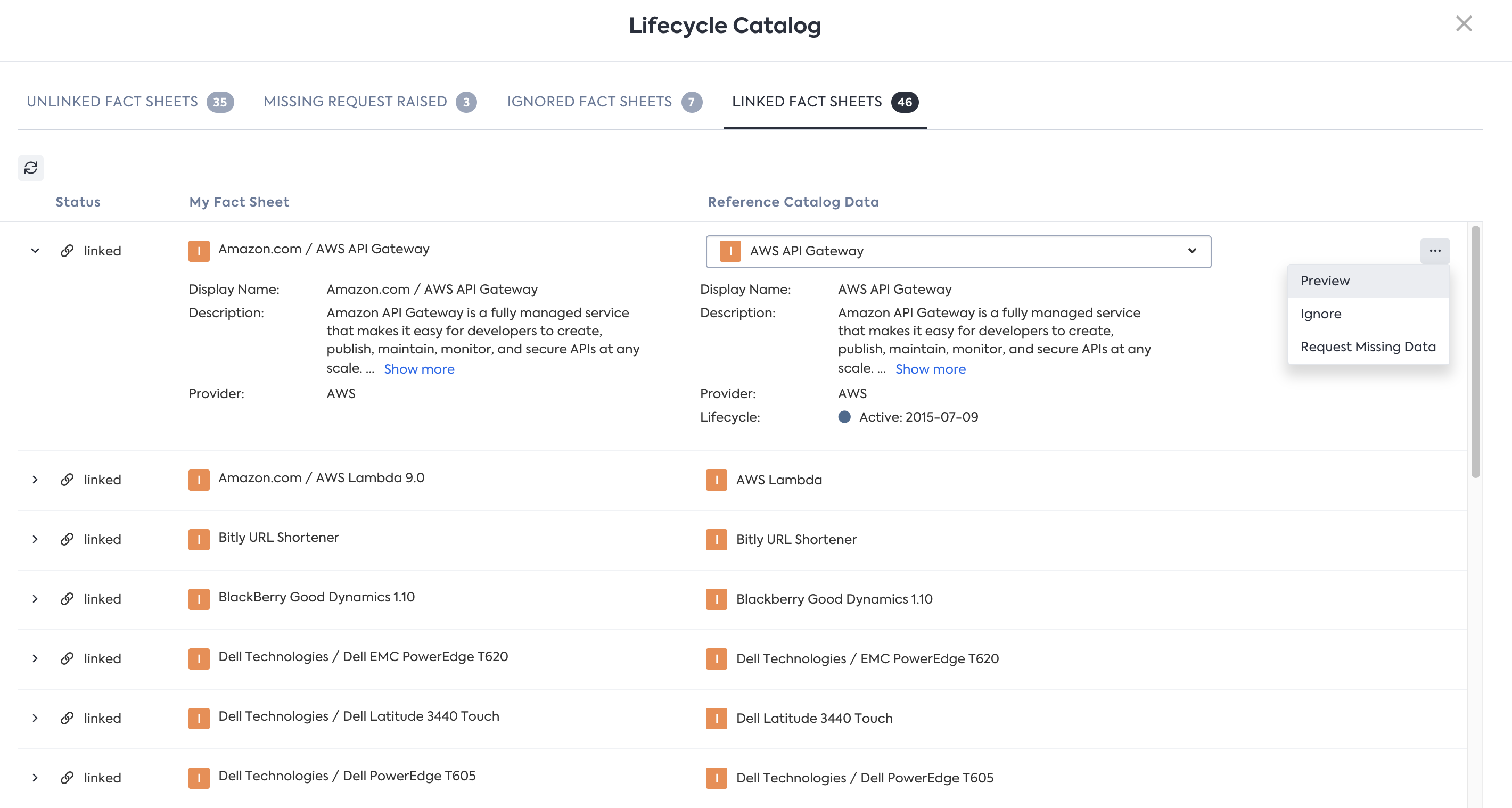Click the 35 count badge on Unlinked tab

(x=220, y=102)
